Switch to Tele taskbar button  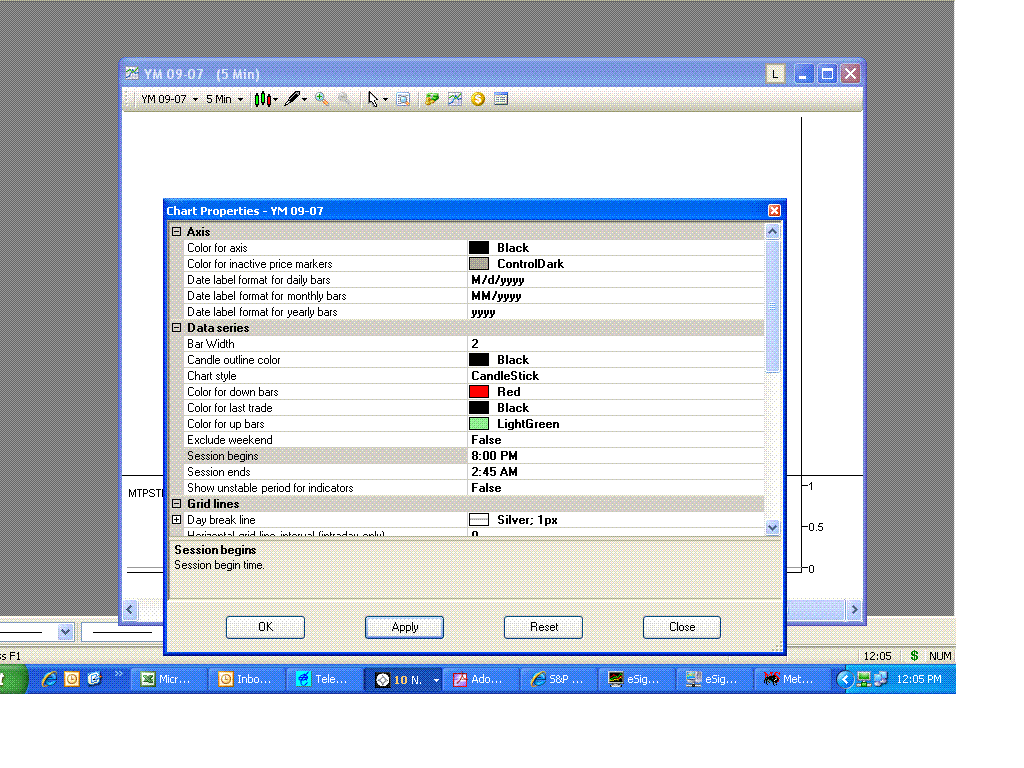(325, 679)
